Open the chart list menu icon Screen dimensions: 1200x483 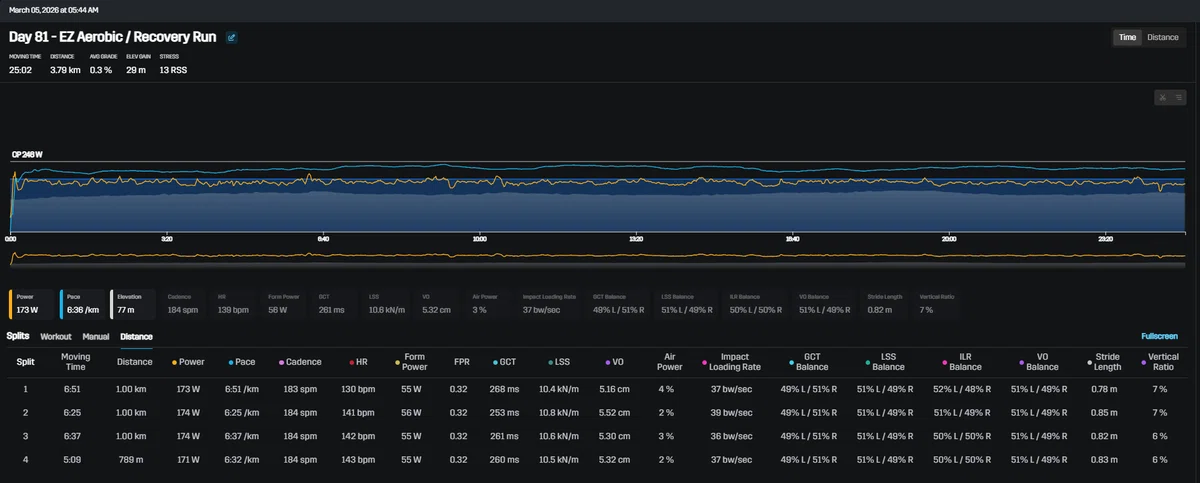click(x=1178, y=97)
